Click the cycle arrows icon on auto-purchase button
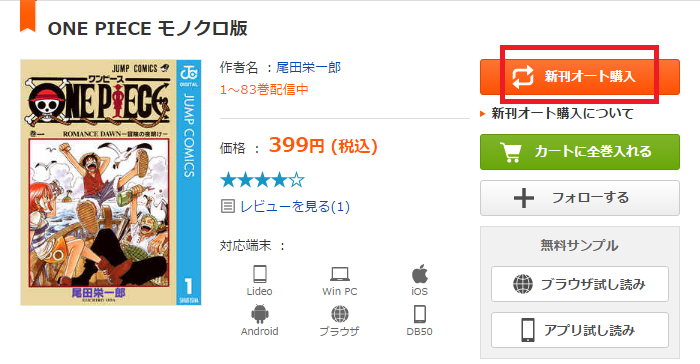The height and width of the screenshot is (364, 700). (522, 77)
